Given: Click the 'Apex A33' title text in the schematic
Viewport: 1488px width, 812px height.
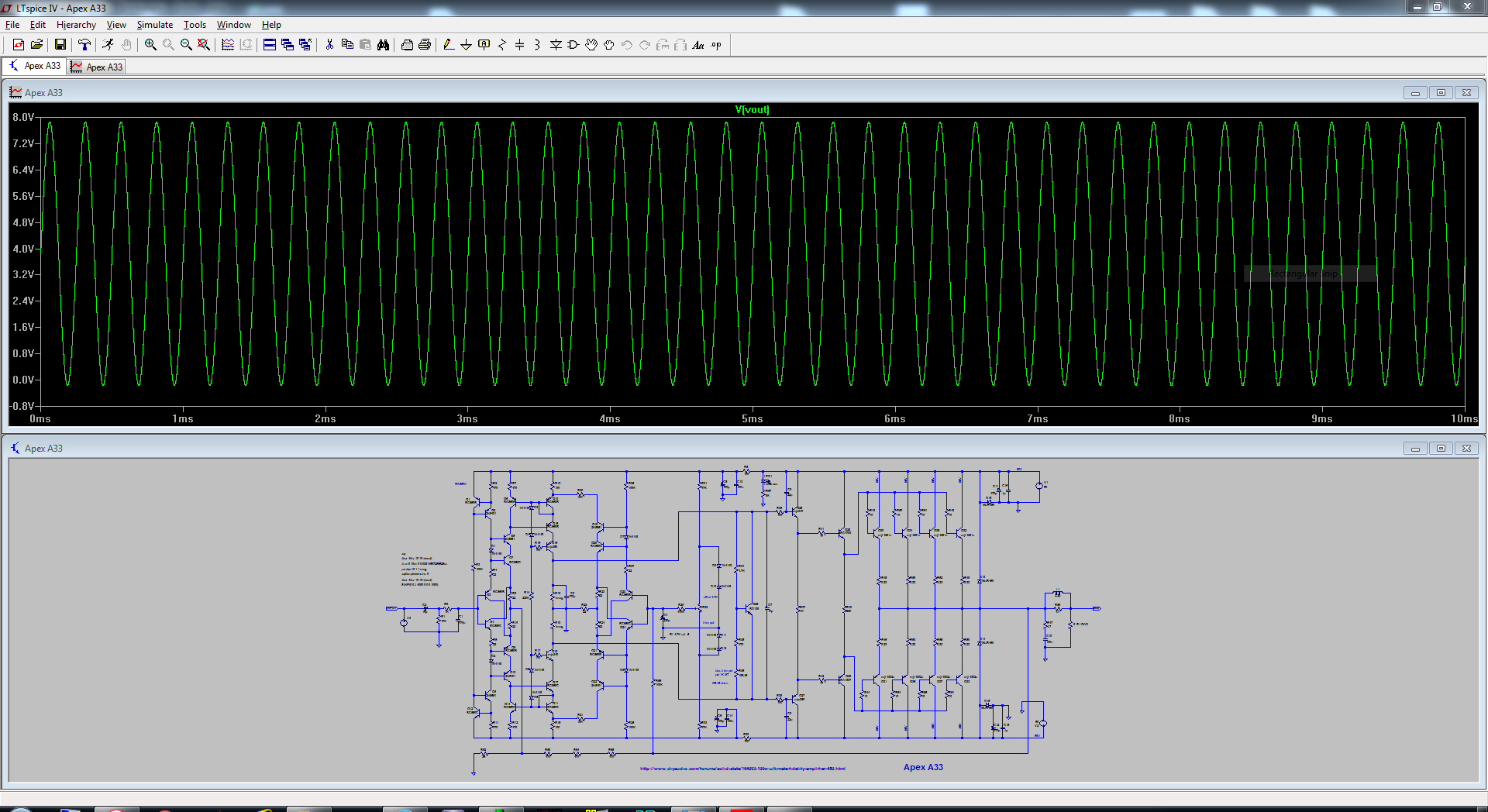Looking at the screenshot, I should pos(923,767).
